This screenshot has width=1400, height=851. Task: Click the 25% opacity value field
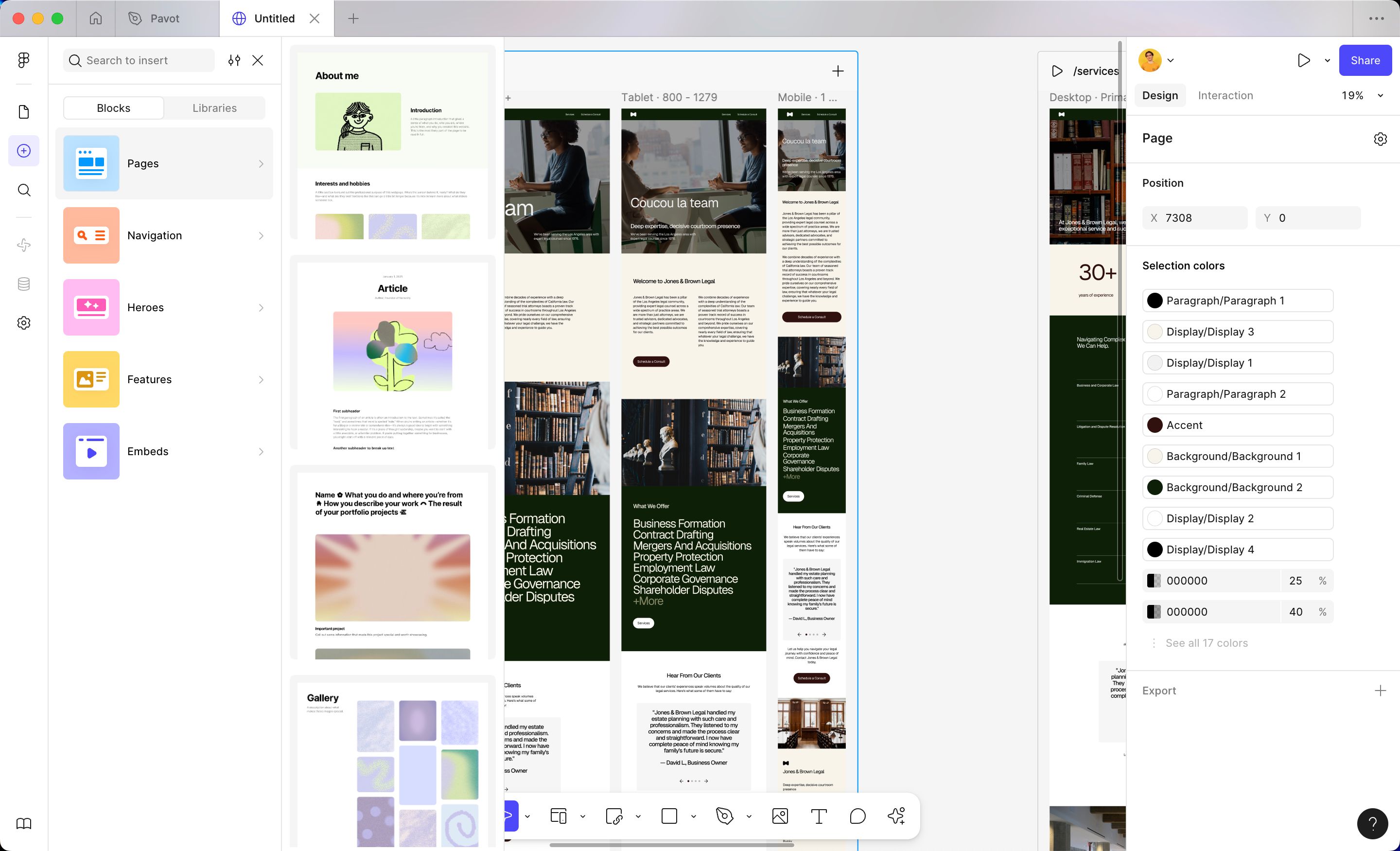tap(1295, 581)
